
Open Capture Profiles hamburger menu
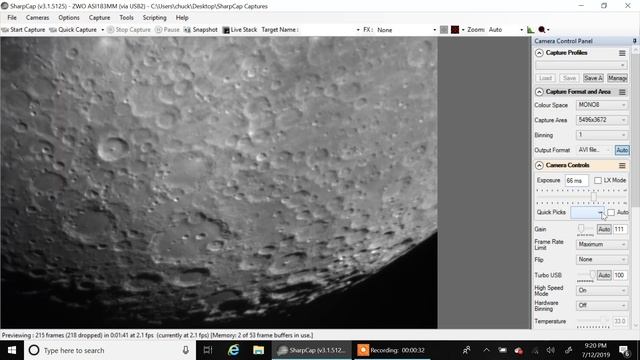click(x=622, y=53)
